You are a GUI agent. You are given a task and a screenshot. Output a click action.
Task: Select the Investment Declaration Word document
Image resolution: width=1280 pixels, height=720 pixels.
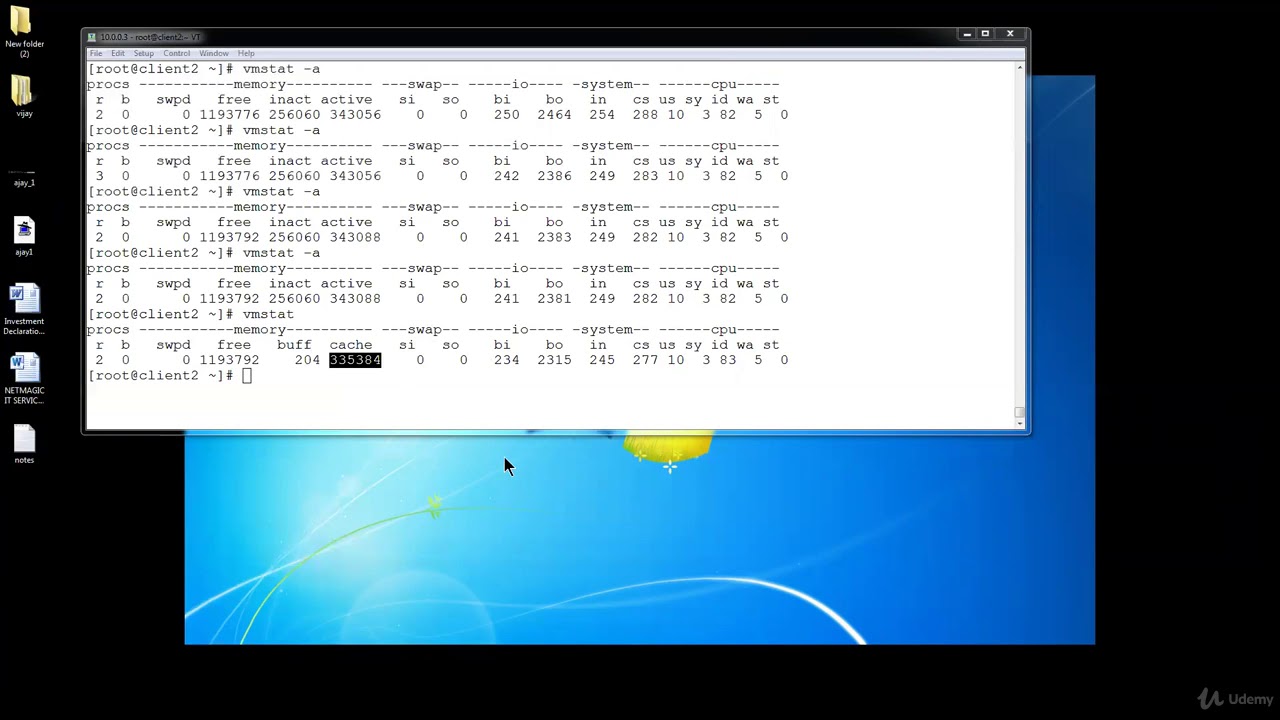24,311
